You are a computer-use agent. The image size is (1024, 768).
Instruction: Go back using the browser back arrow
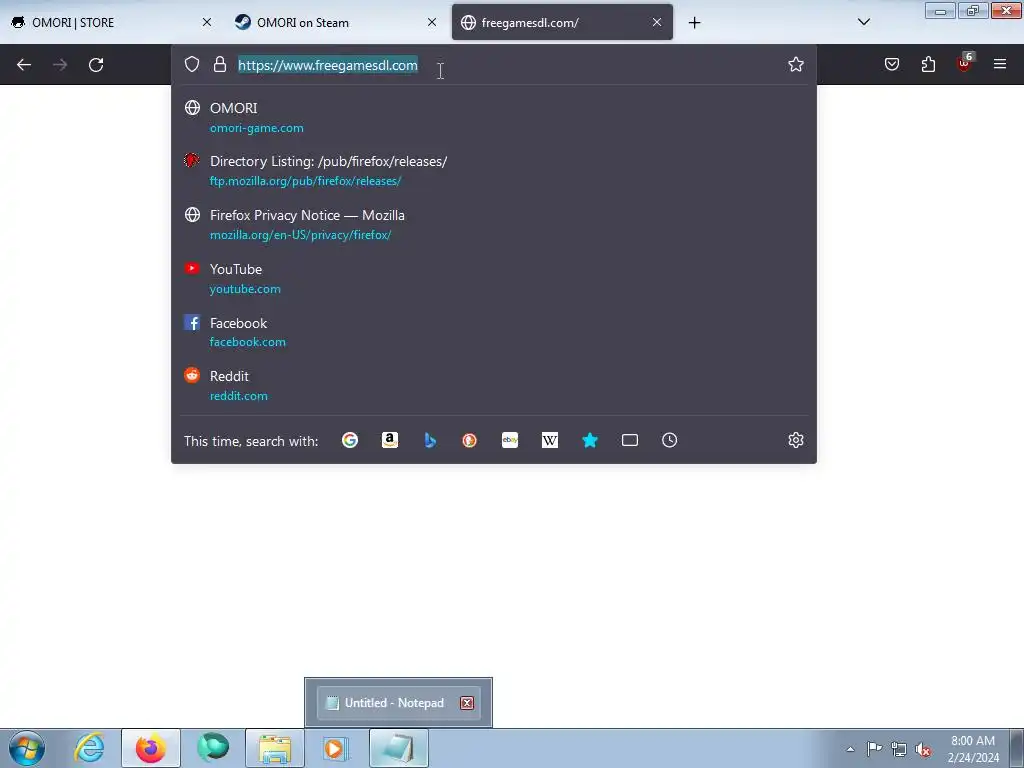coord(24,65)
